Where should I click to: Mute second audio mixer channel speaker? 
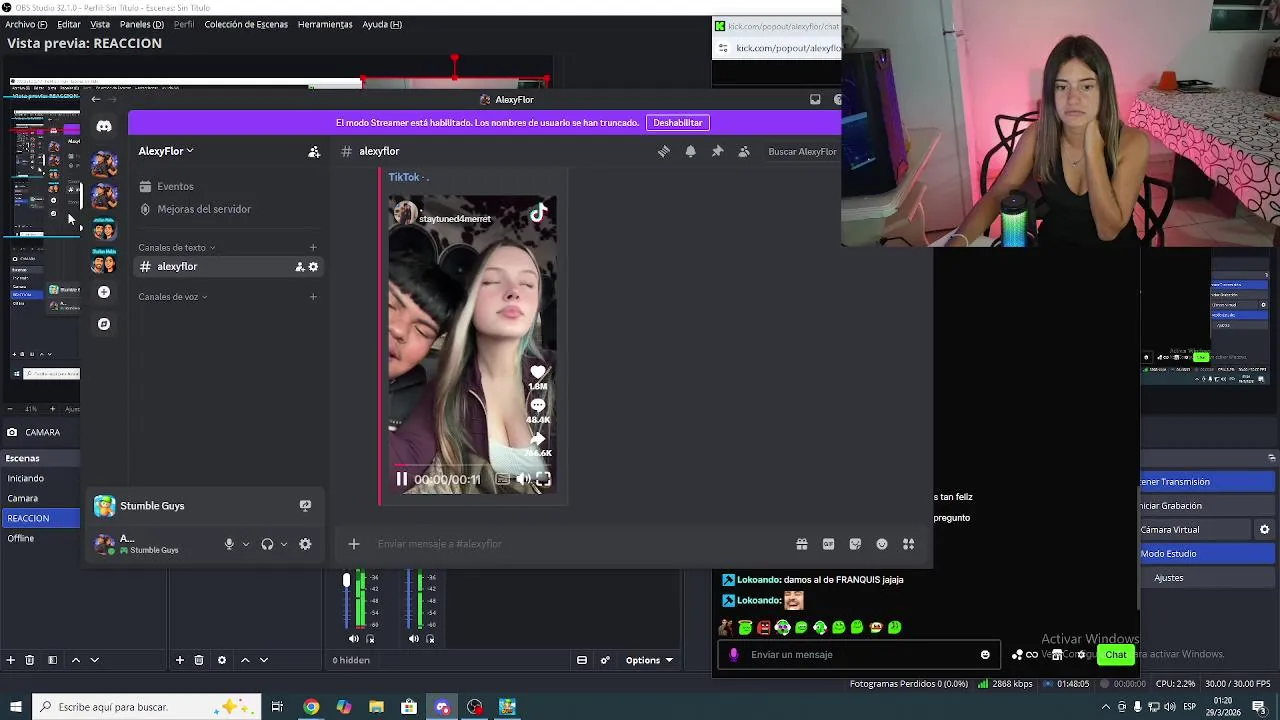pos(414,639)
